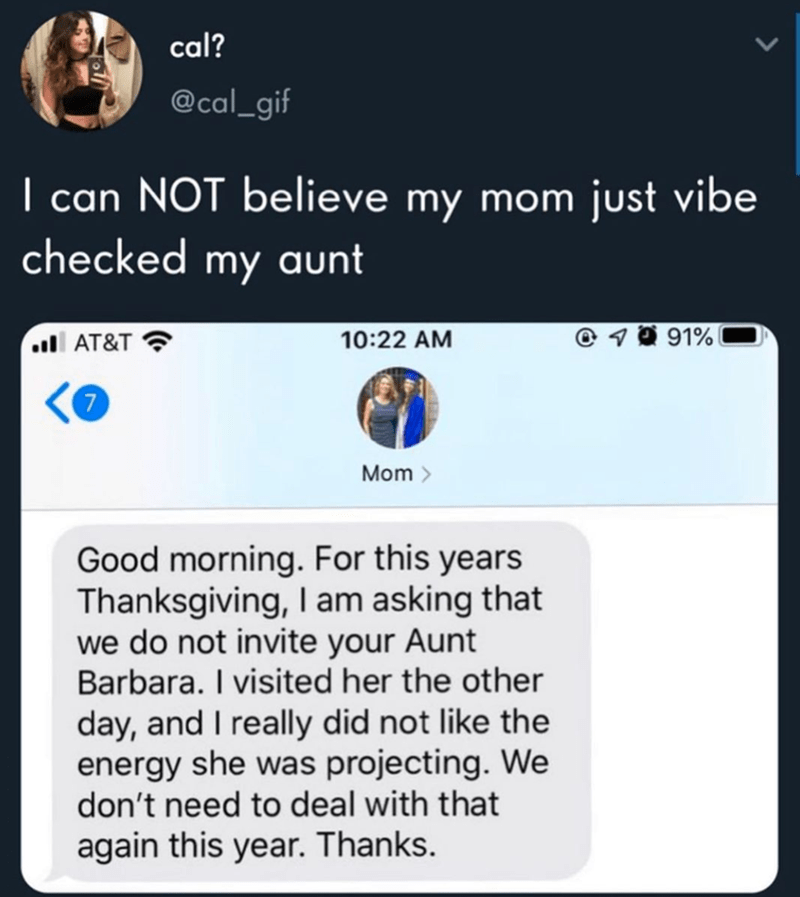Open the embedded Messages screenshot image

click(x=399, y=607)
